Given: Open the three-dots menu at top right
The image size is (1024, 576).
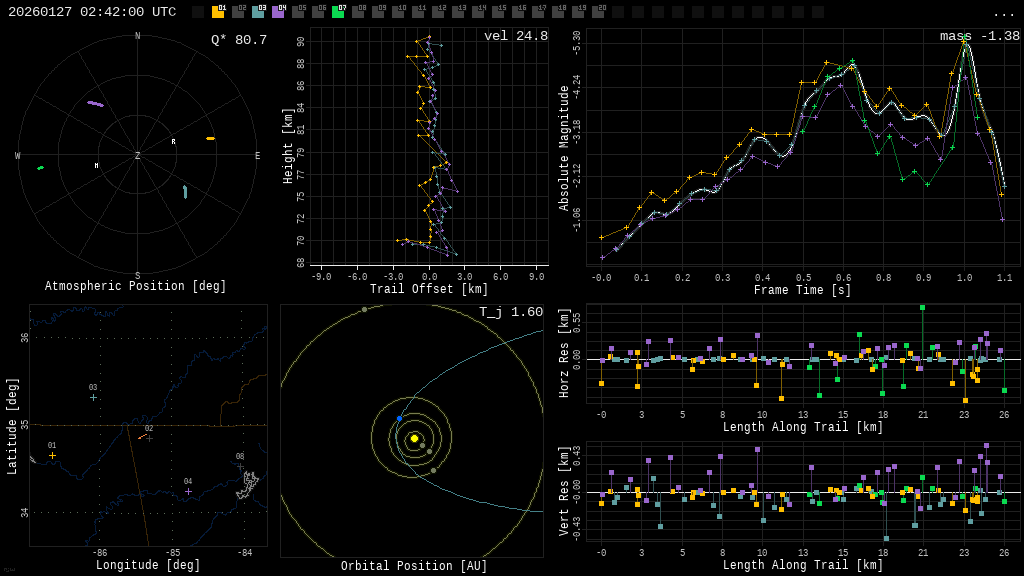Looking at the screenshot, I should tap(1003, 13).
